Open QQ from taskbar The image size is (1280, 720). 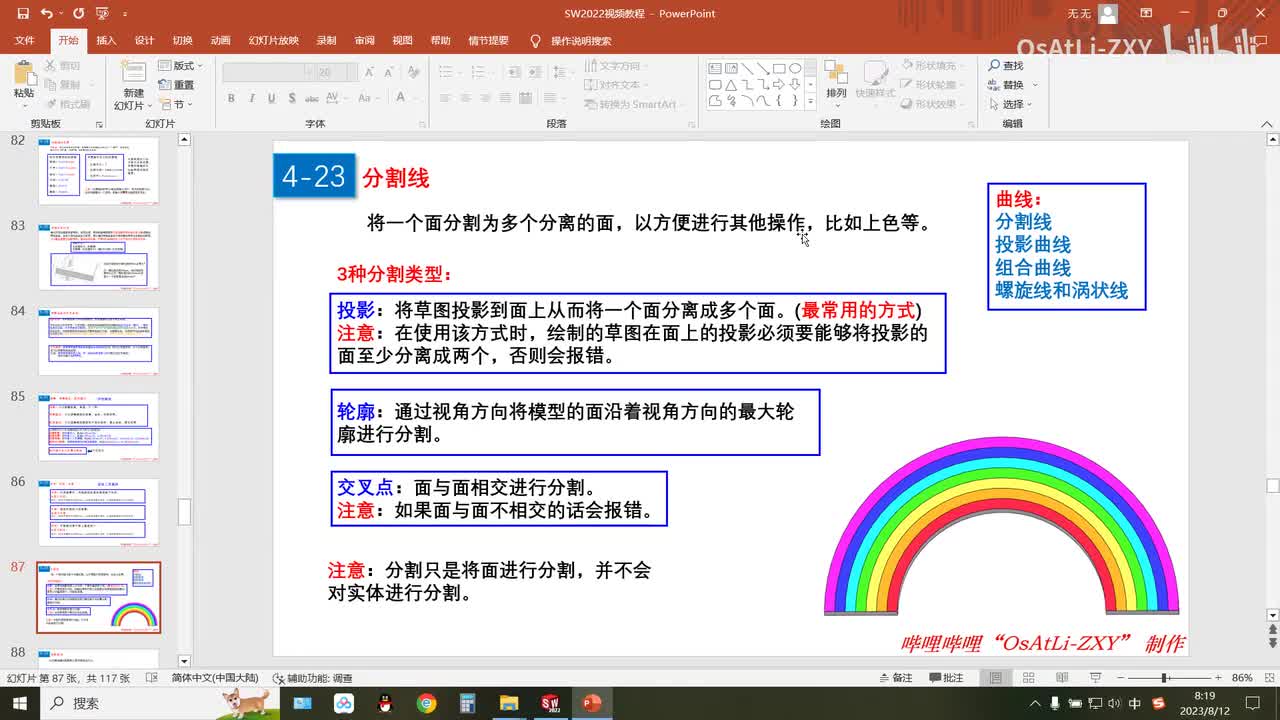(x=385, y=703)
